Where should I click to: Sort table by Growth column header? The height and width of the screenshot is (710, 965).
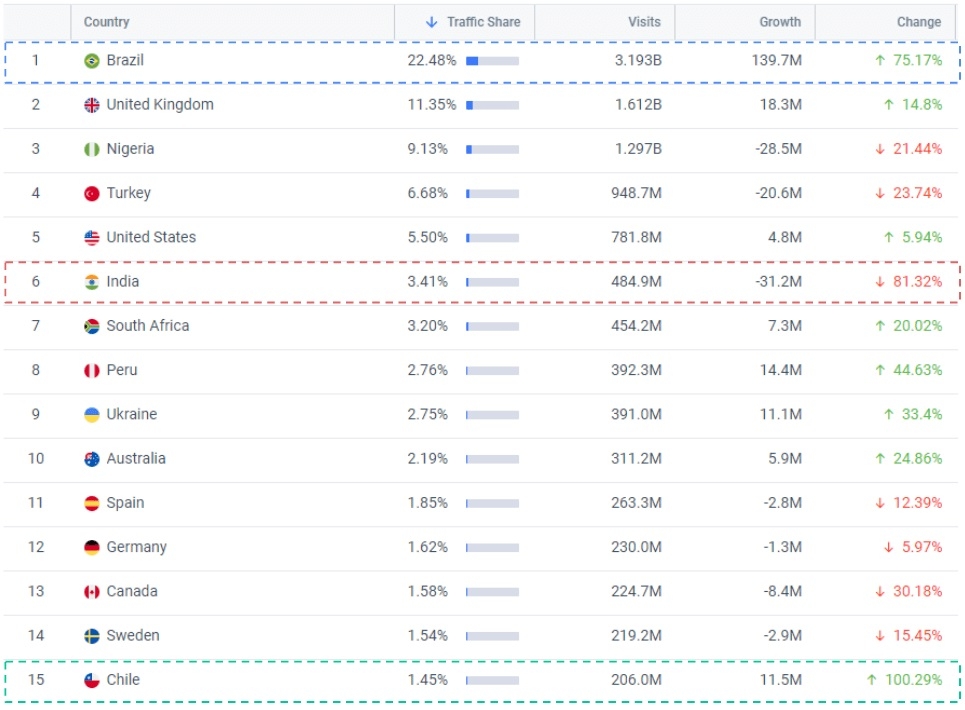(780, 22)
